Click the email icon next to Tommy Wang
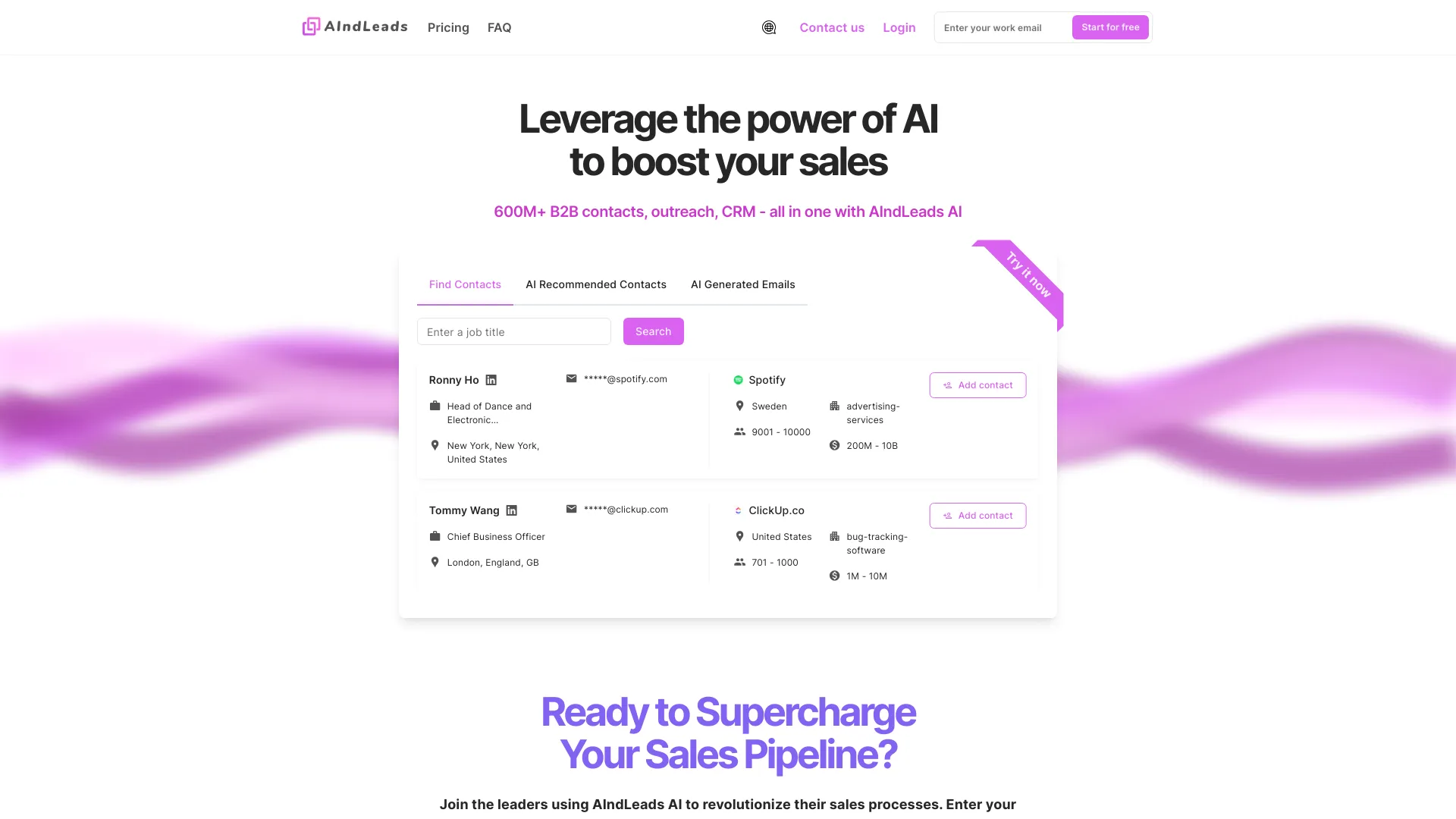The image size is (1456, 819). click(x=571, y=509)
